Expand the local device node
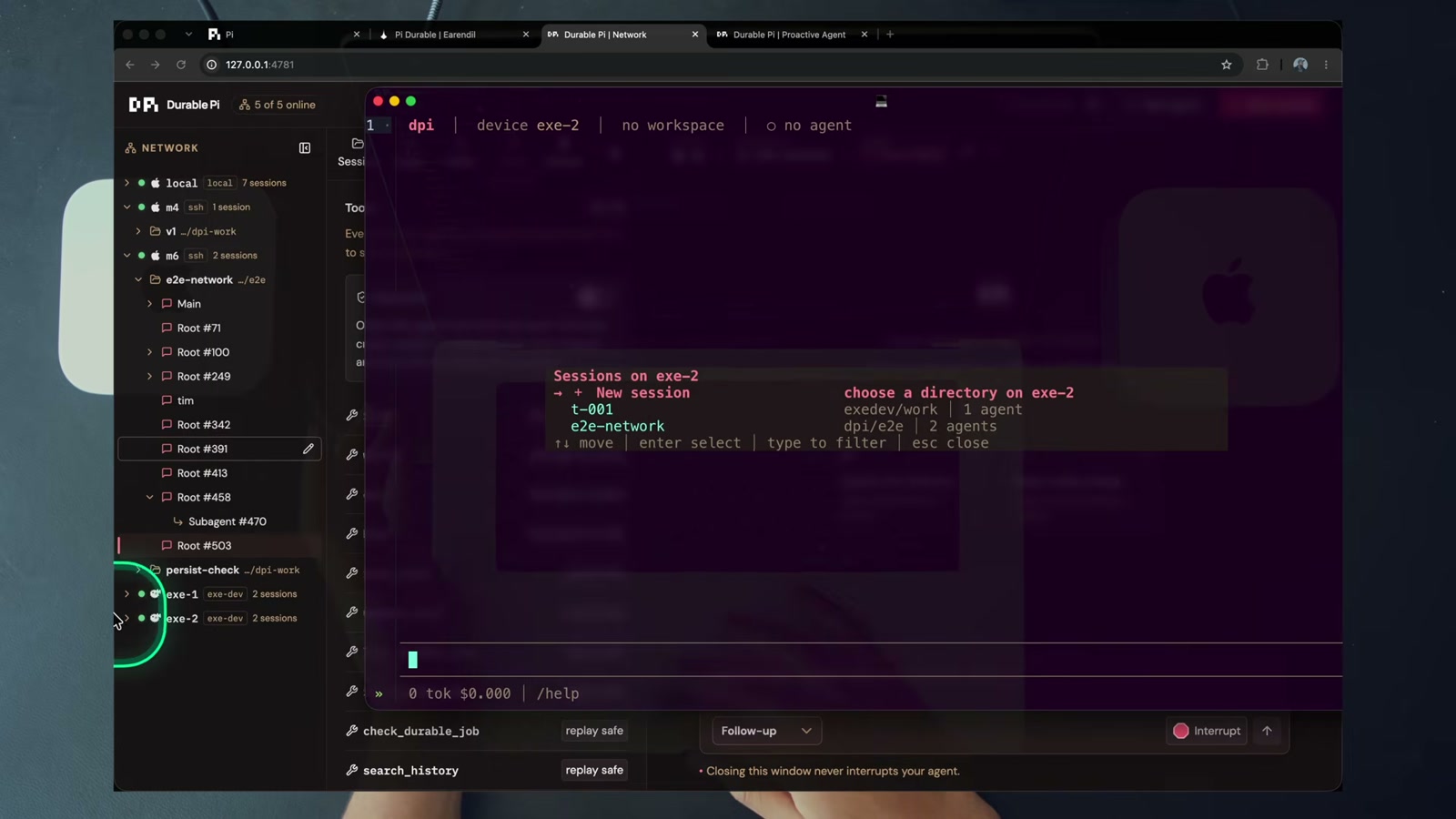 coord(127,183)
